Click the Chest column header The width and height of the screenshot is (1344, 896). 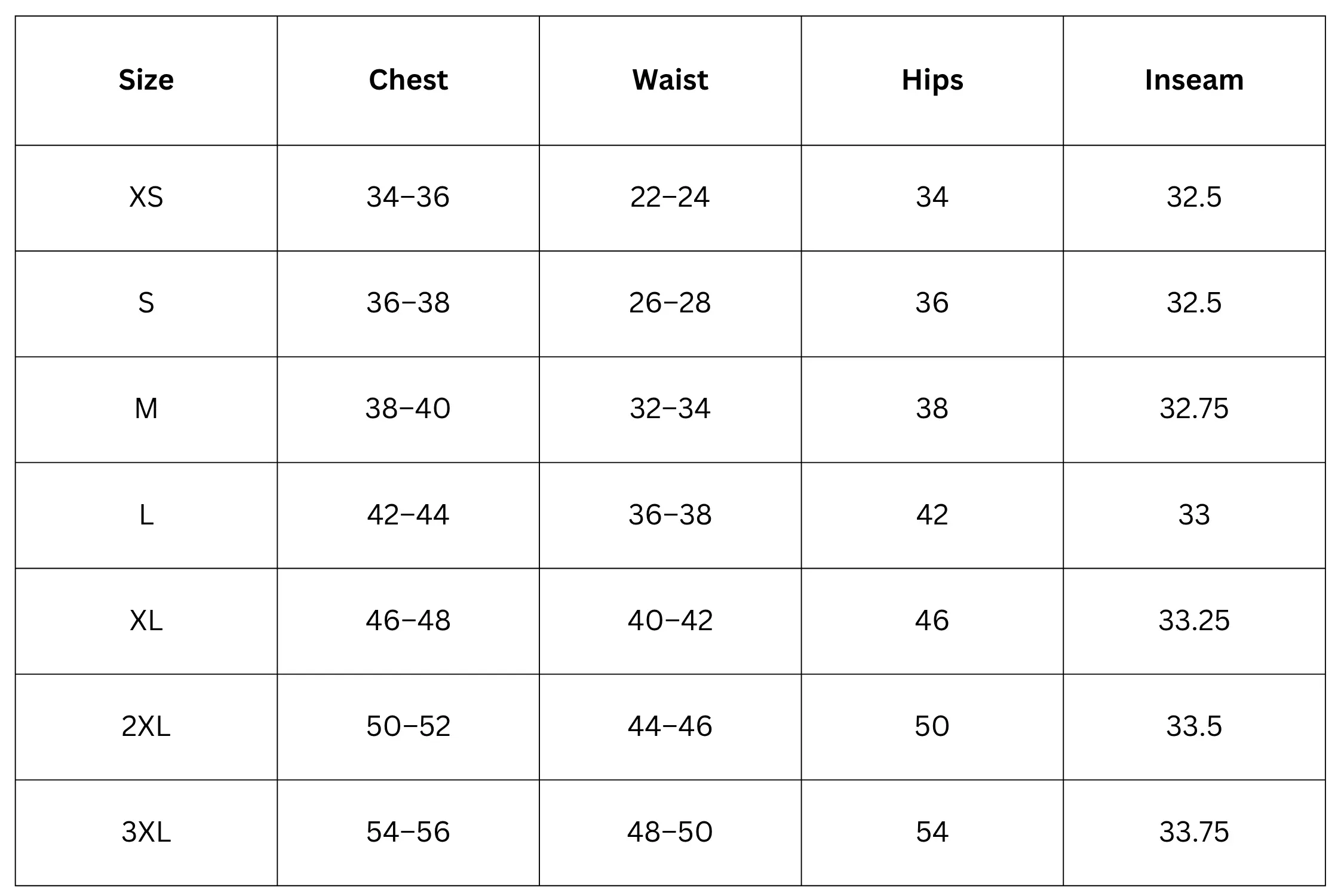pyautogui.click(x=408, y=80)
